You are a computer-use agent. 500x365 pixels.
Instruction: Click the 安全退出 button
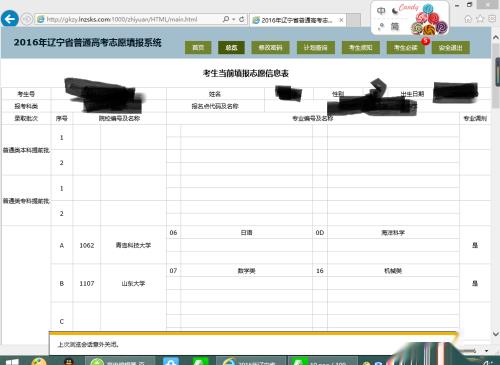click(x=451, y=48)
